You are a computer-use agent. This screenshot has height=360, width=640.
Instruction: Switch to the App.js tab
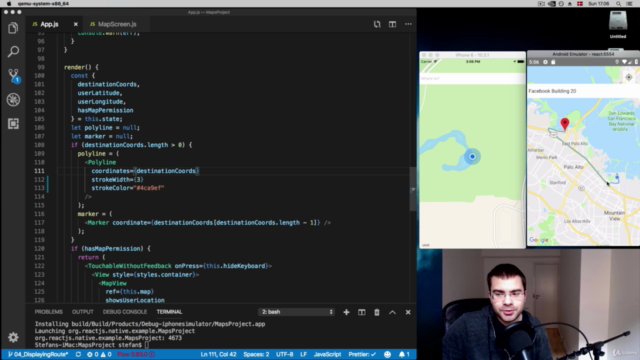point(49,24)
